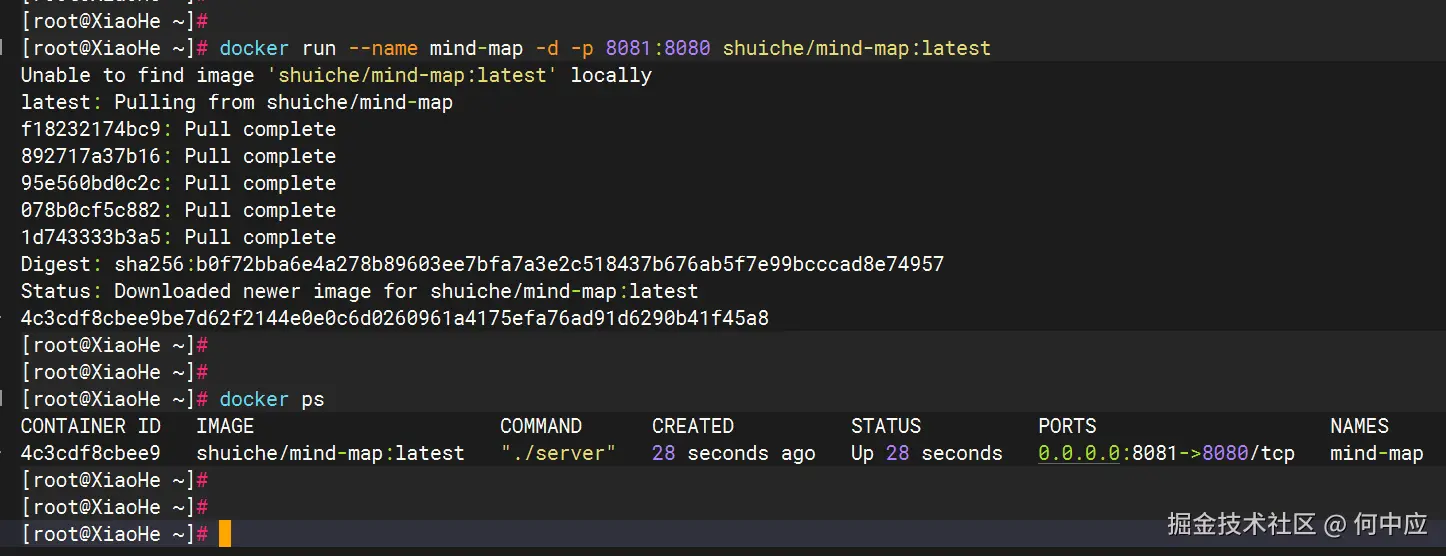The image size is (1446, 556).
Task: Click the full 64-character container ID output line
Action: point(395,318)
